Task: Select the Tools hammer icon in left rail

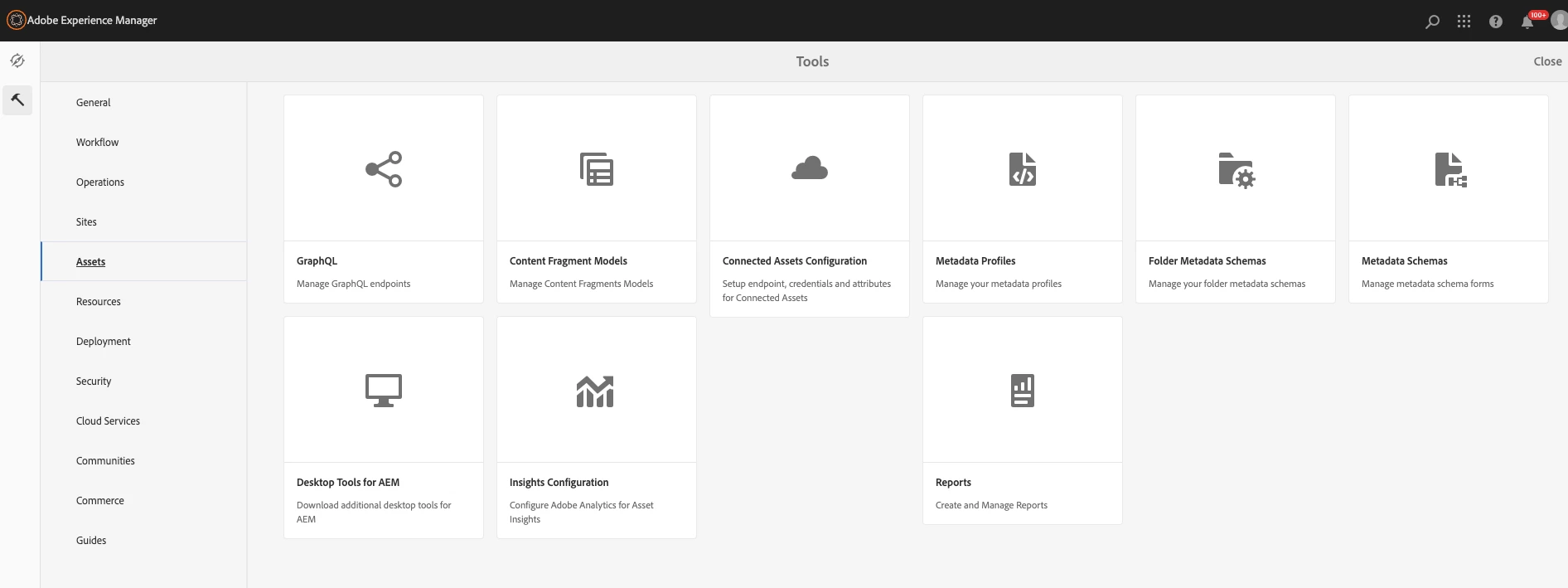Action: click(17, 100)
